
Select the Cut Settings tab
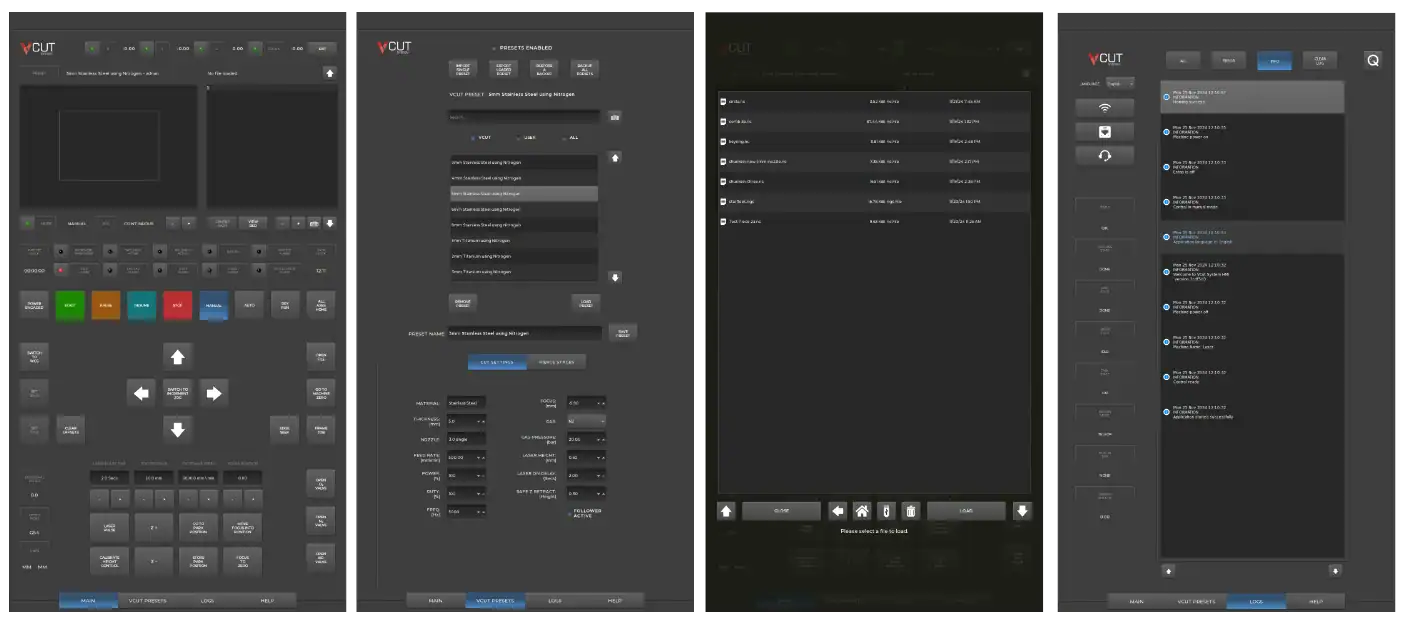coord(497,362)
